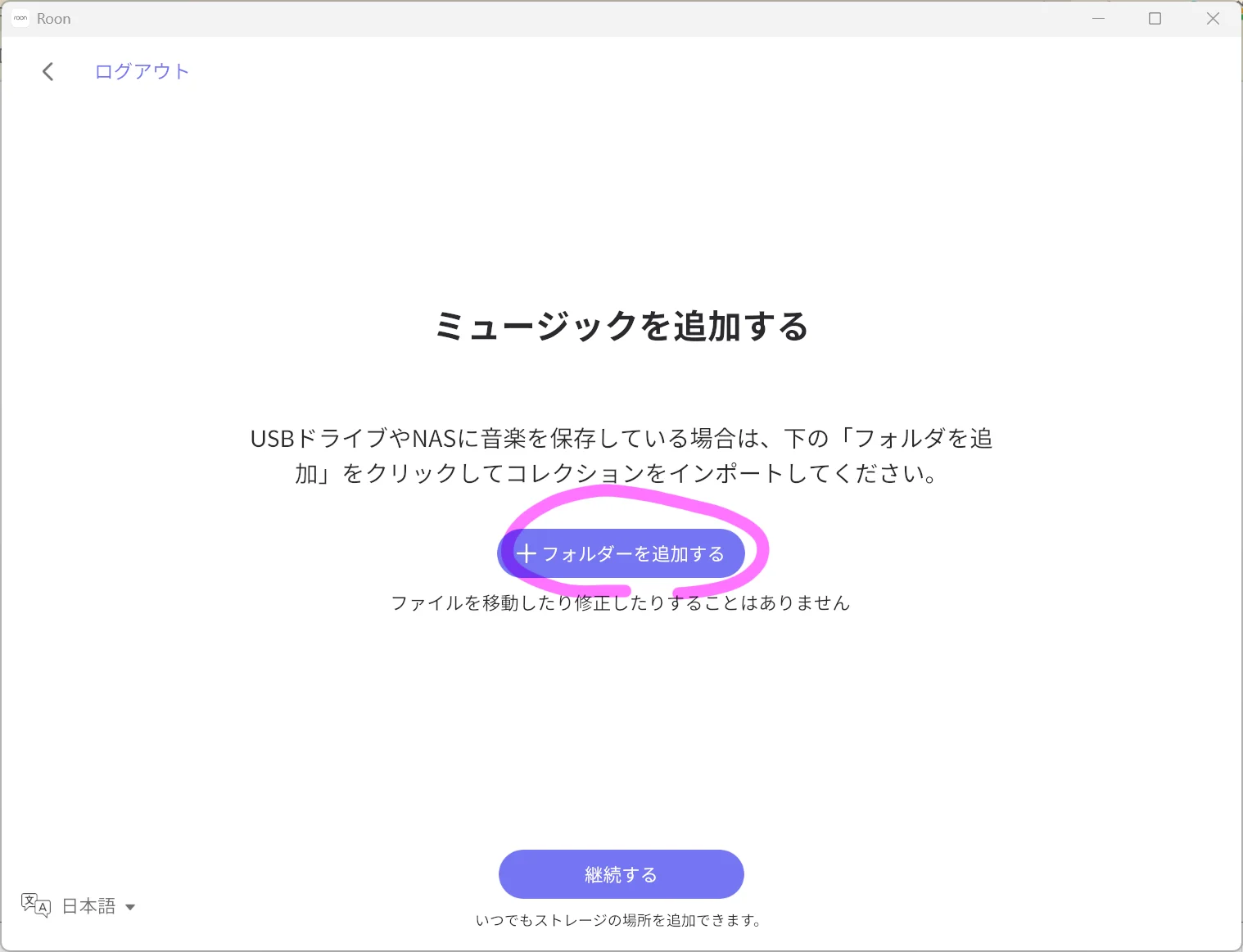Click the ファイルを移動したり note under the button
This screenshot has width=1243, height=952.
(x=621, y=603)
